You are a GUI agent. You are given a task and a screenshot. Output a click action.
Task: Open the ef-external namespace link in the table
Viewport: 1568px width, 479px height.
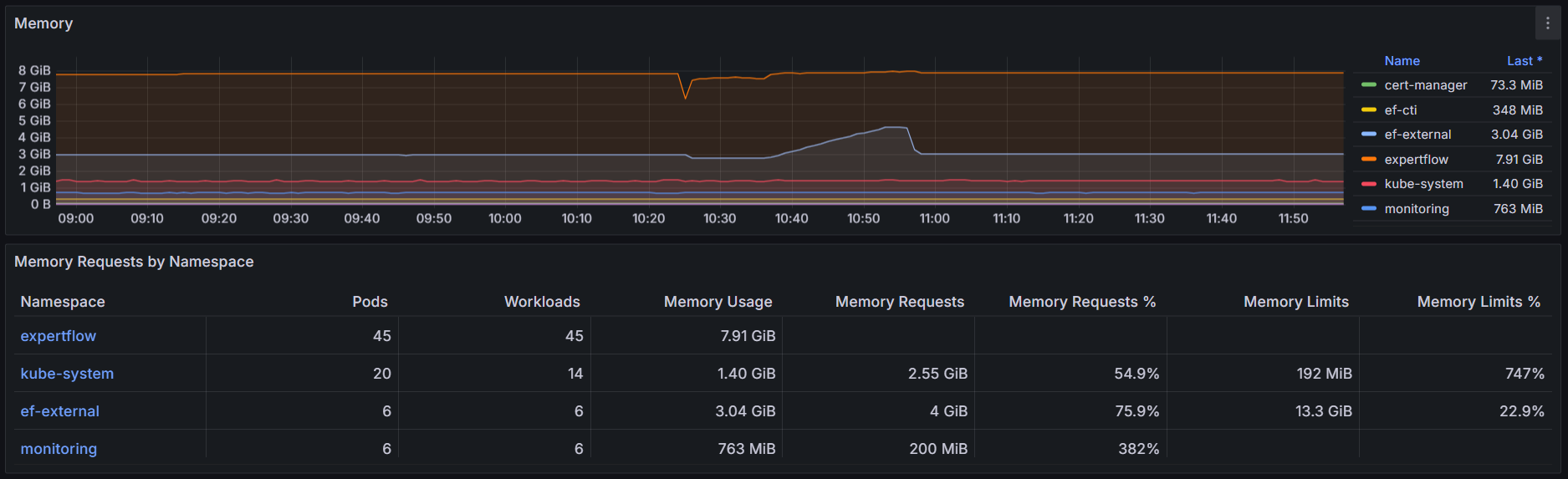point(60,411)
